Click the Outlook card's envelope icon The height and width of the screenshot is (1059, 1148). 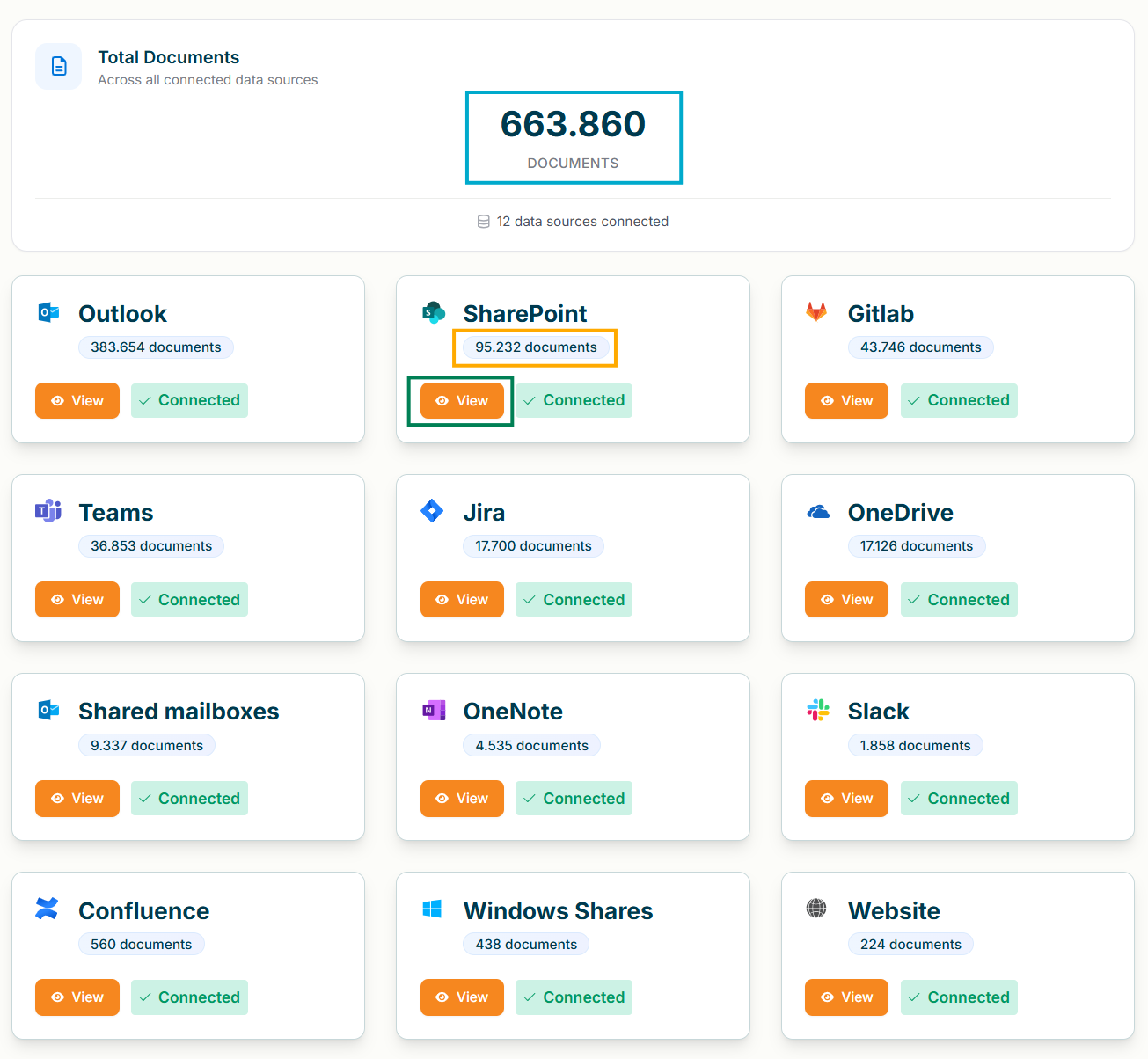click(48, 312)
